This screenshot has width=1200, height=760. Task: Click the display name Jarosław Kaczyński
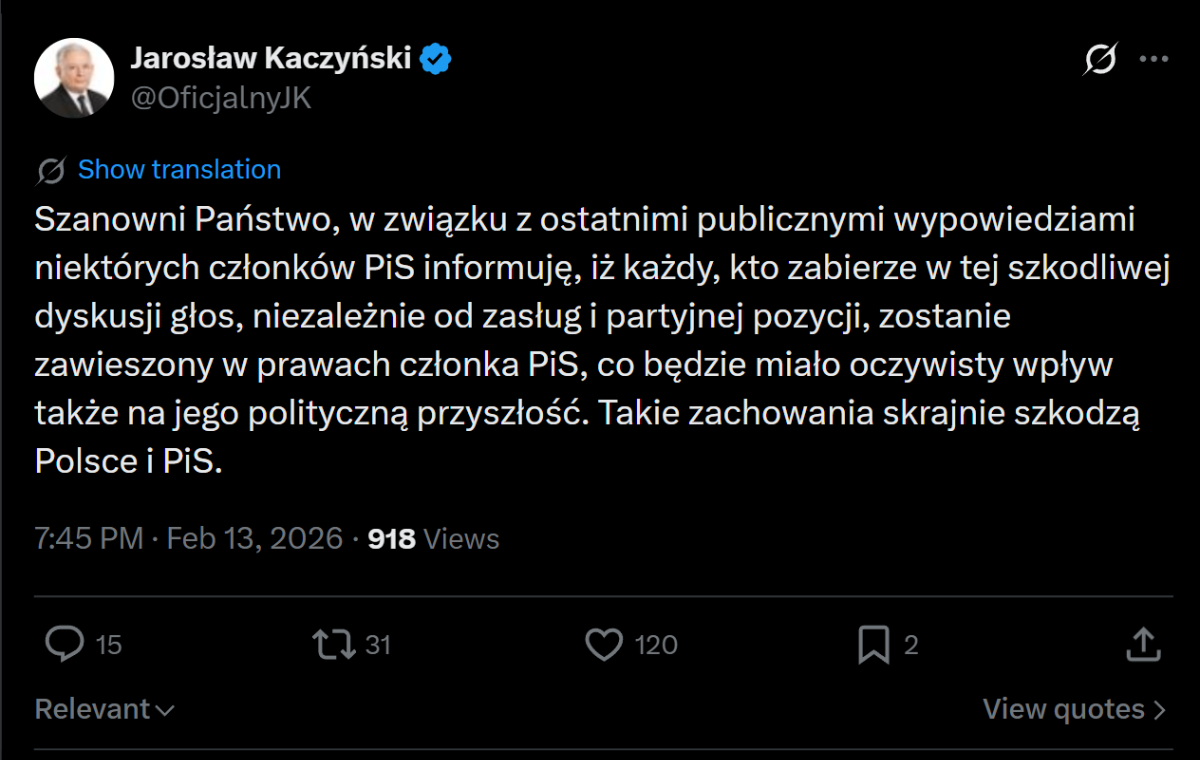coord(270,57)
